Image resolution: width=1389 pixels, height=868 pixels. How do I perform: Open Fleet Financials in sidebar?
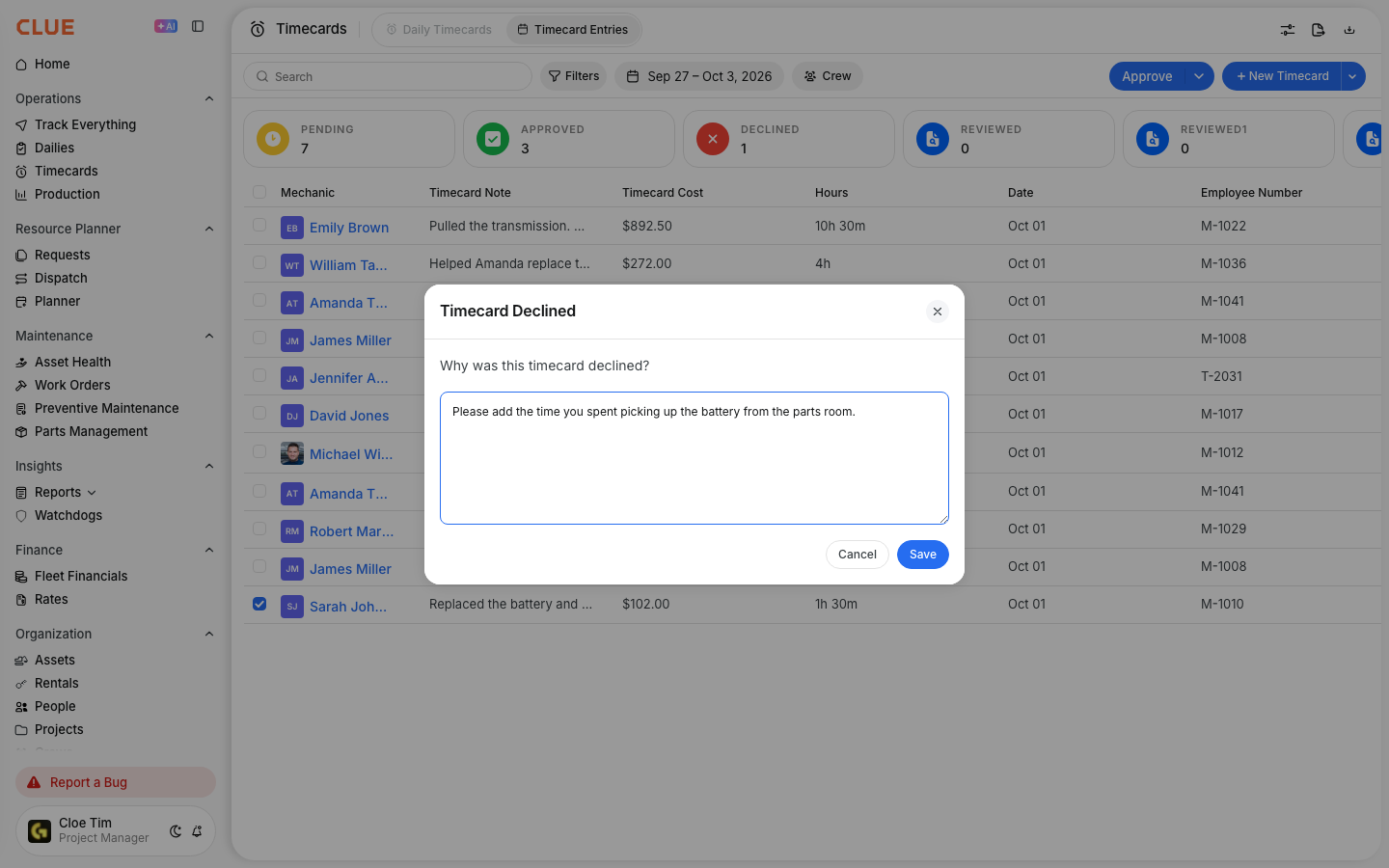pos(81,576)
